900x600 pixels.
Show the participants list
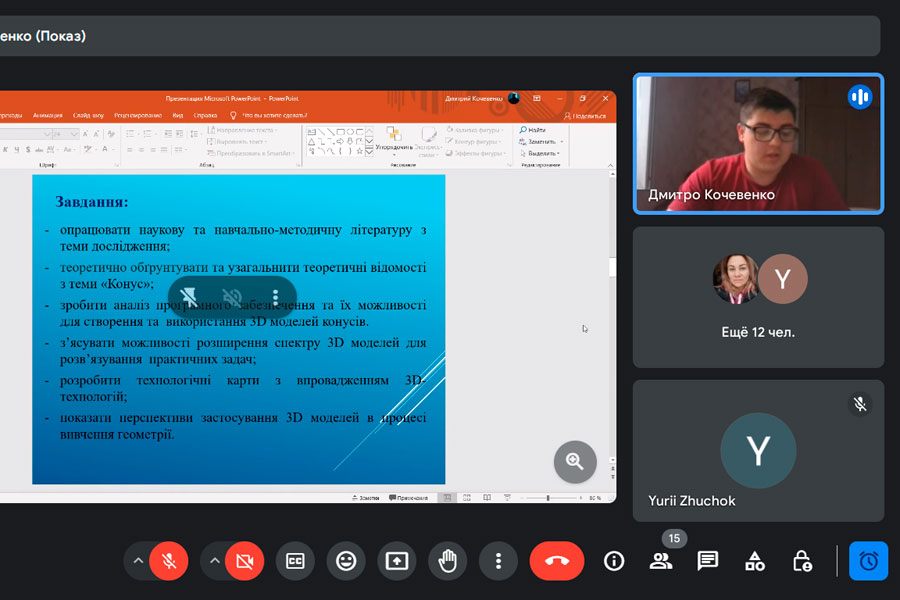point(661,561)
